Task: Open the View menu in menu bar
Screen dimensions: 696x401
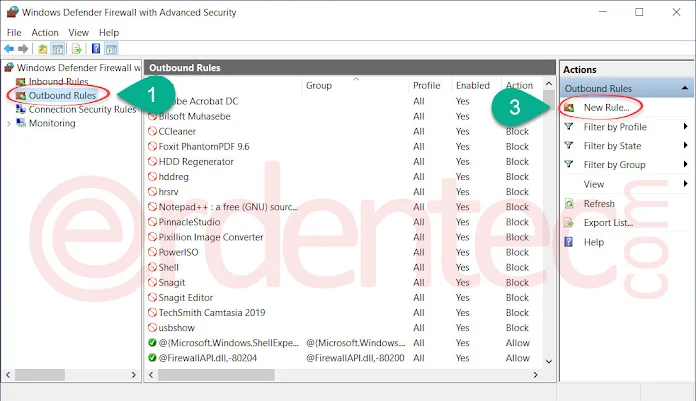Action: tap(79, 32)
